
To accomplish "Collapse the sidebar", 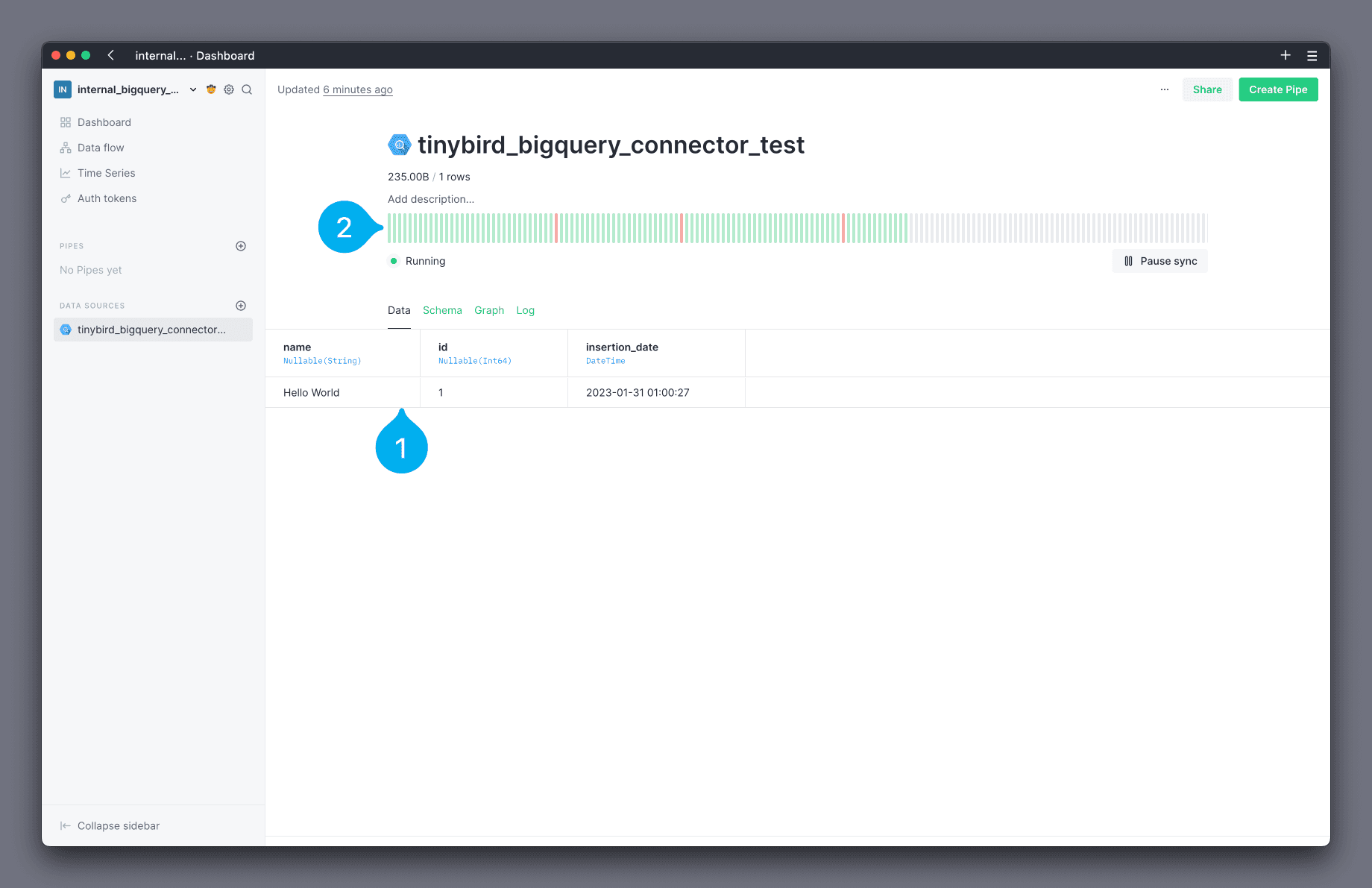I will pos(110,825).
